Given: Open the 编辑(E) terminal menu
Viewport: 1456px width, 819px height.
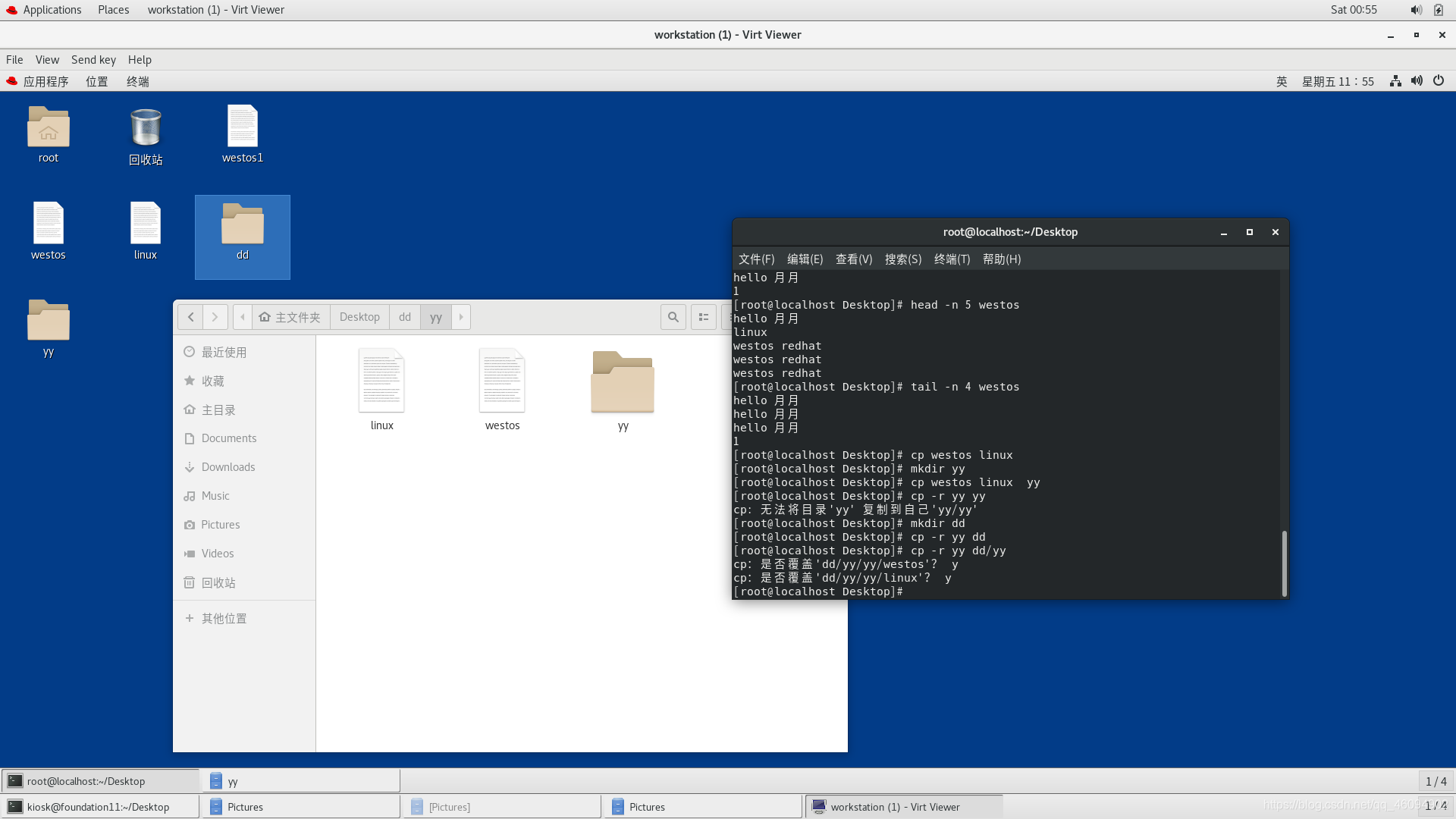Looking at the screenshot, I should (x=805, y=259).
